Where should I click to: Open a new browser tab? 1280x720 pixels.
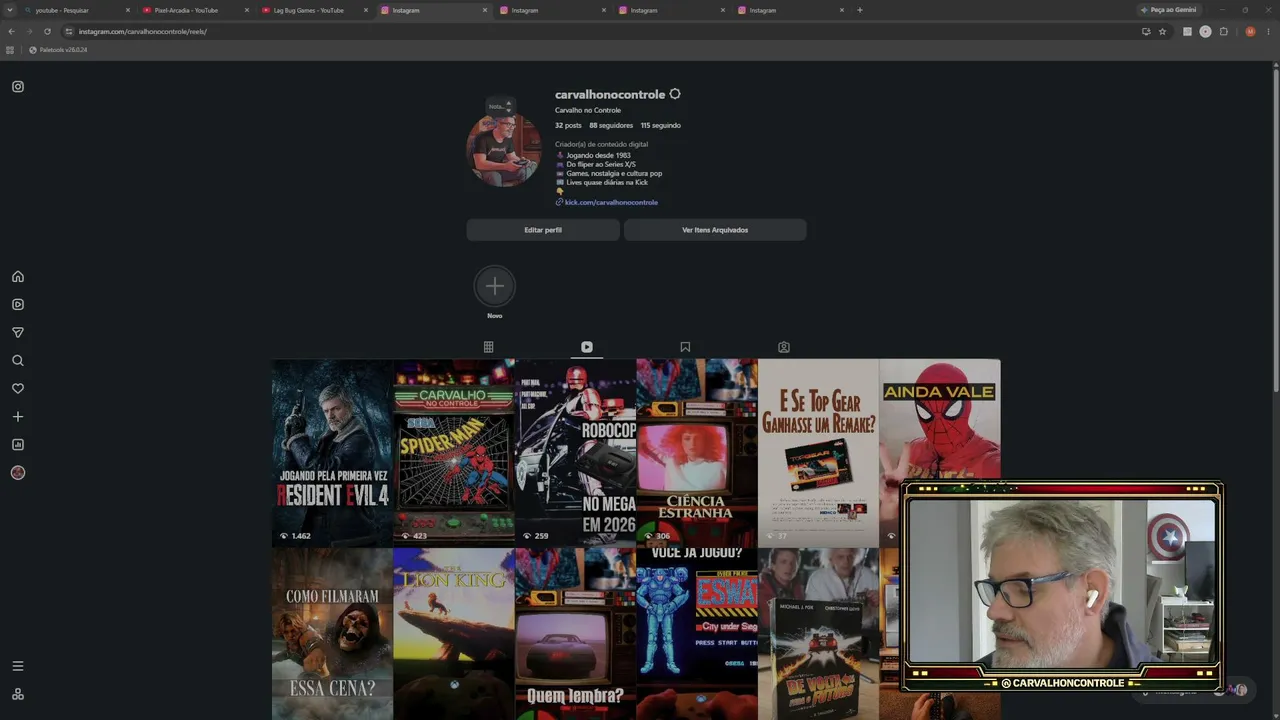pyautogui.click(x=860, y=10)
